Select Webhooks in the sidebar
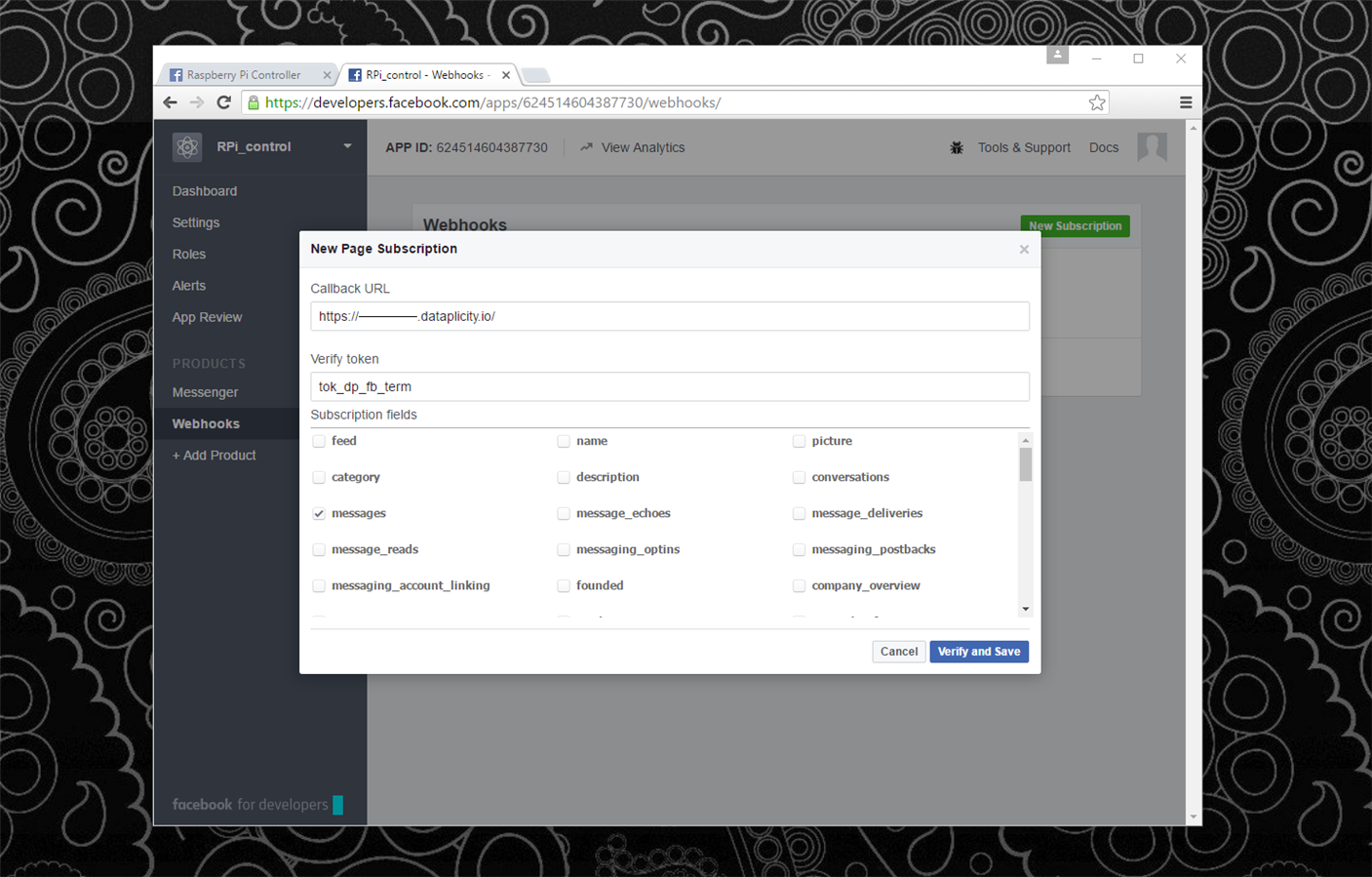 point(206,423)
